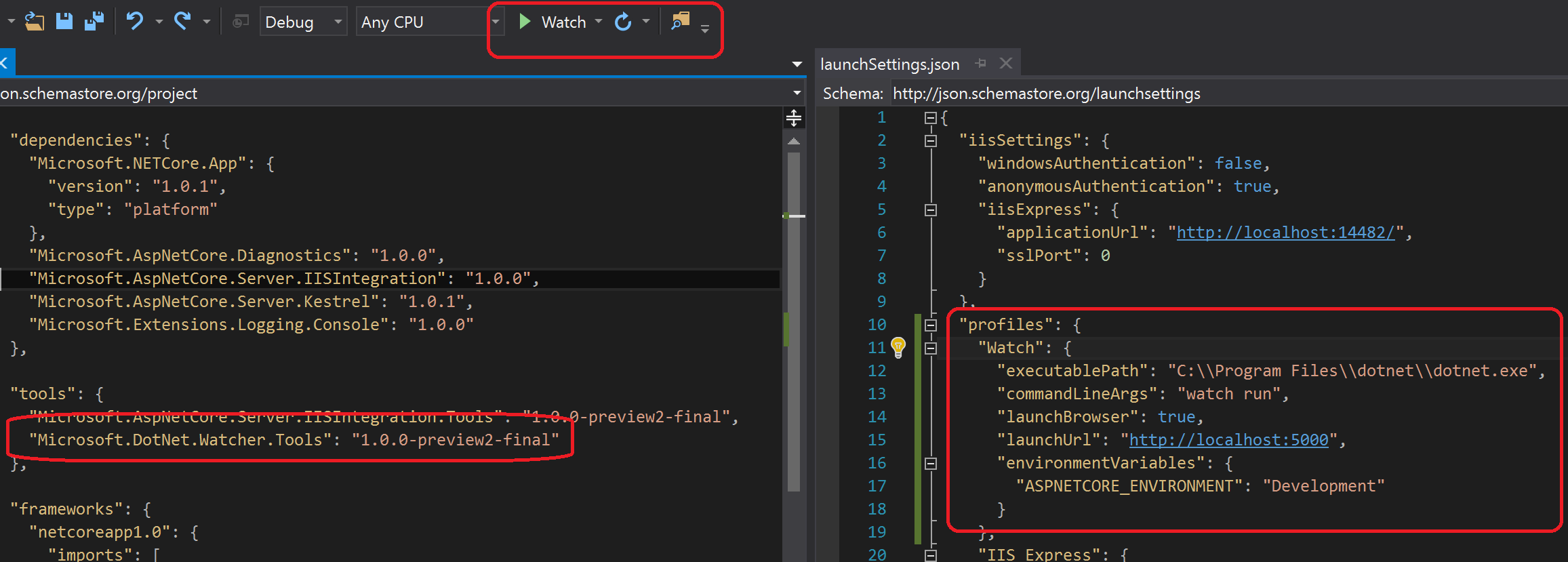Collapse the iisExpress block on line 5
Viewport: 1568px width, 562px height.
tap(931, 210)
